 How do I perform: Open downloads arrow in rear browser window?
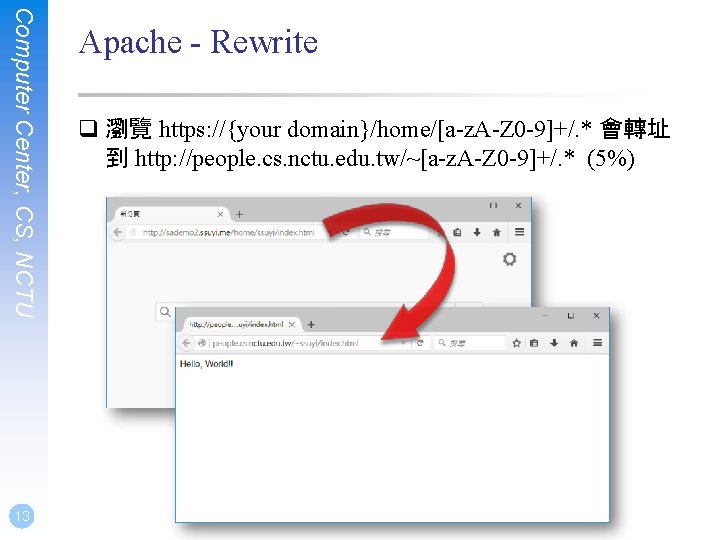pos(477,232)
